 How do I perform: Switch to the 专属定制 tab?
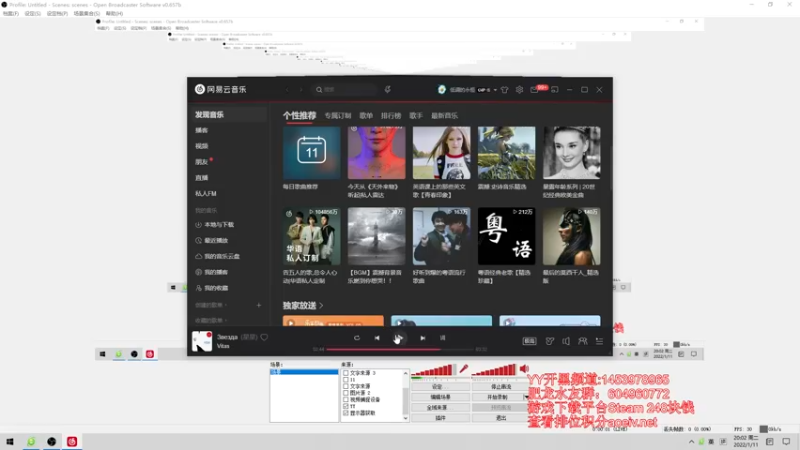338,116
